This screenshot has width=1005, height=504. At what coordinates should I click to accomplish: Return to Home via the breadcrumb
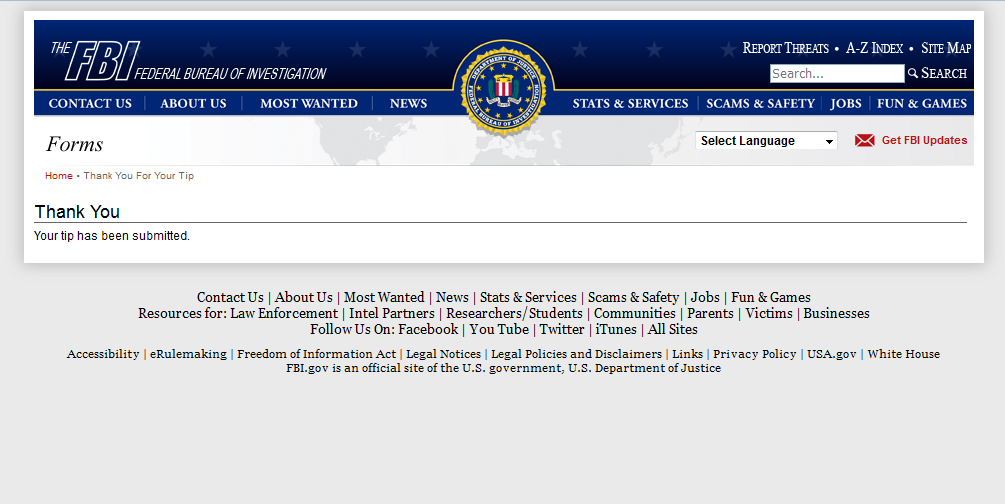(x=59, y=176)
